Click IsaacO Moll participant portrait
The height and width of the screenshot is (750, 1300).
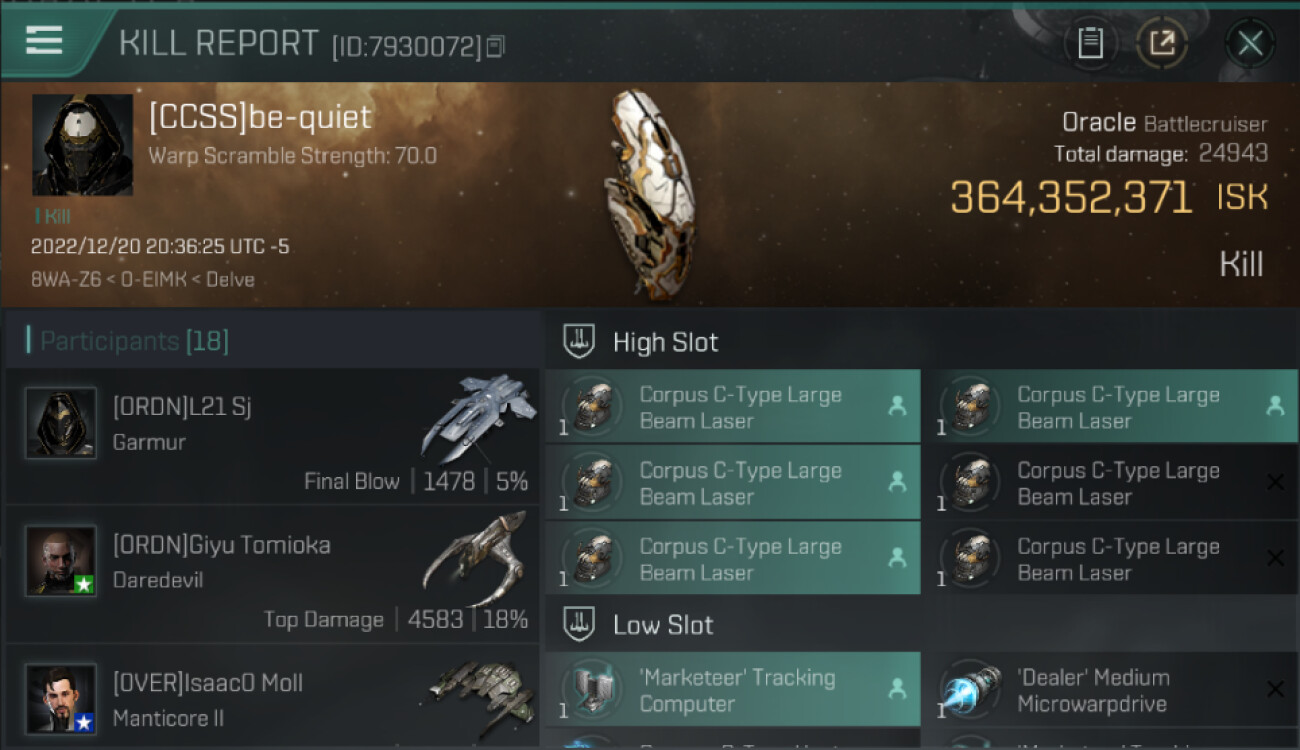(61, 699)
